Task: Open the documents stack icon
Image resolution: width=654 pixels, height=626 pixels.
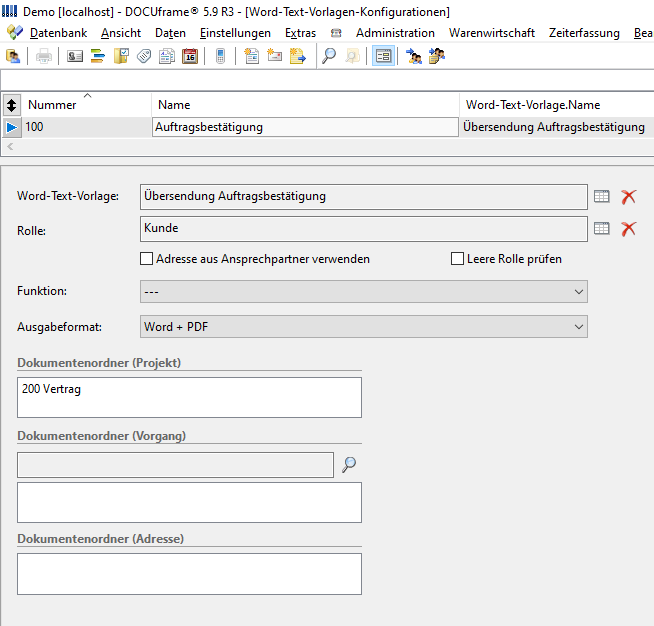Action: (x=167, y=56)
